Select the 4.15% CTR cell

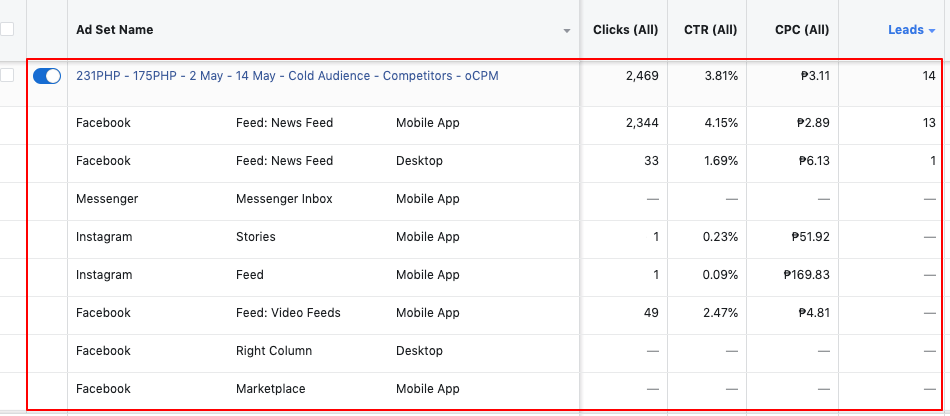[720, 123]
